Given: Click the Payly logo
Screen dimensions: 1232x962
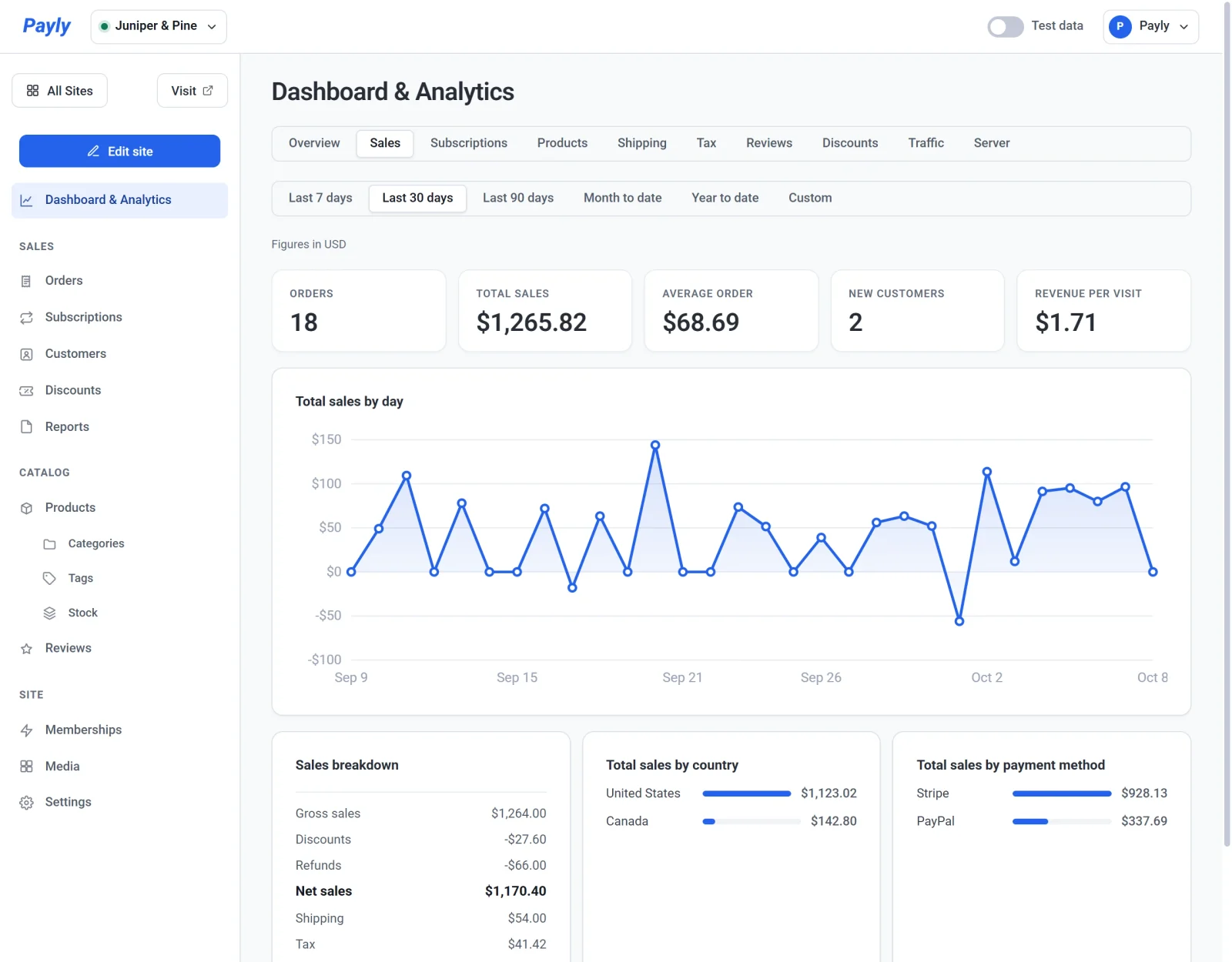Looking at the screenshot, I should pyautogui.click(x=46, y=26).
